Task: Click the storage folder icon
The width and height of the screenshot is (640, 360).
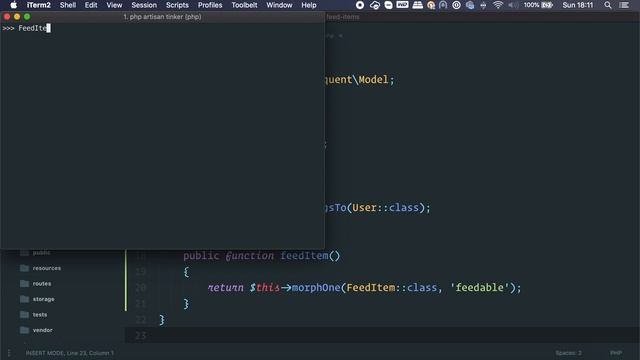Action: coord(24,299)
